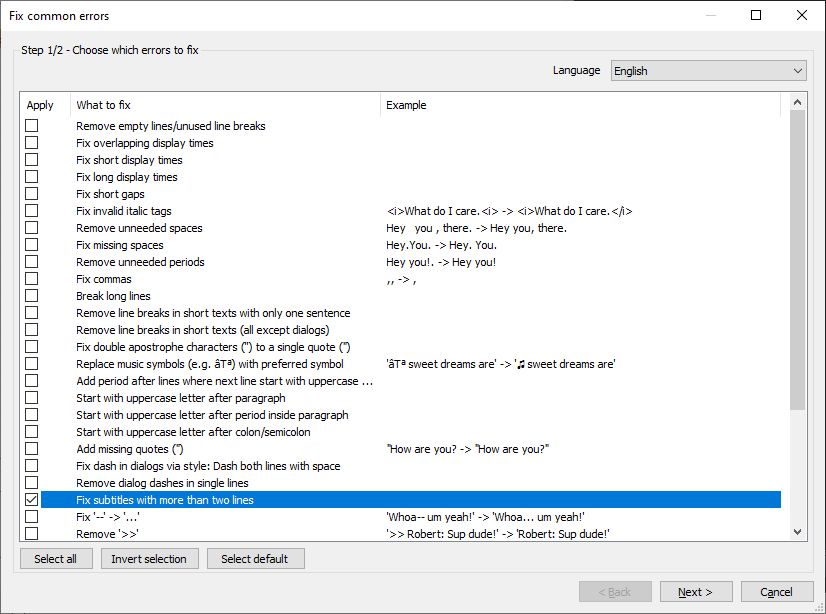
Task: Enable "Fix long display times"
Action: 31,176
